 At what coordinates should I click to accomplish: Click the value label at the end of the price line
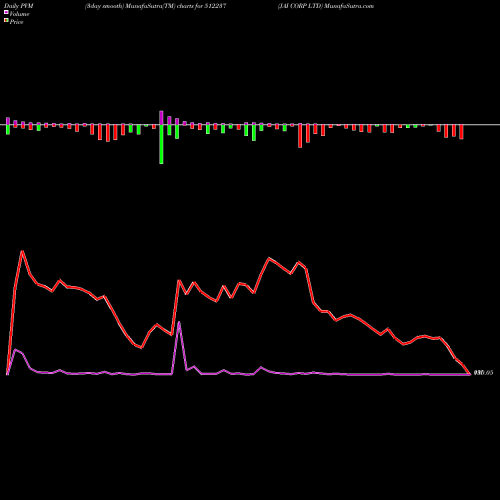click(483, 373)
